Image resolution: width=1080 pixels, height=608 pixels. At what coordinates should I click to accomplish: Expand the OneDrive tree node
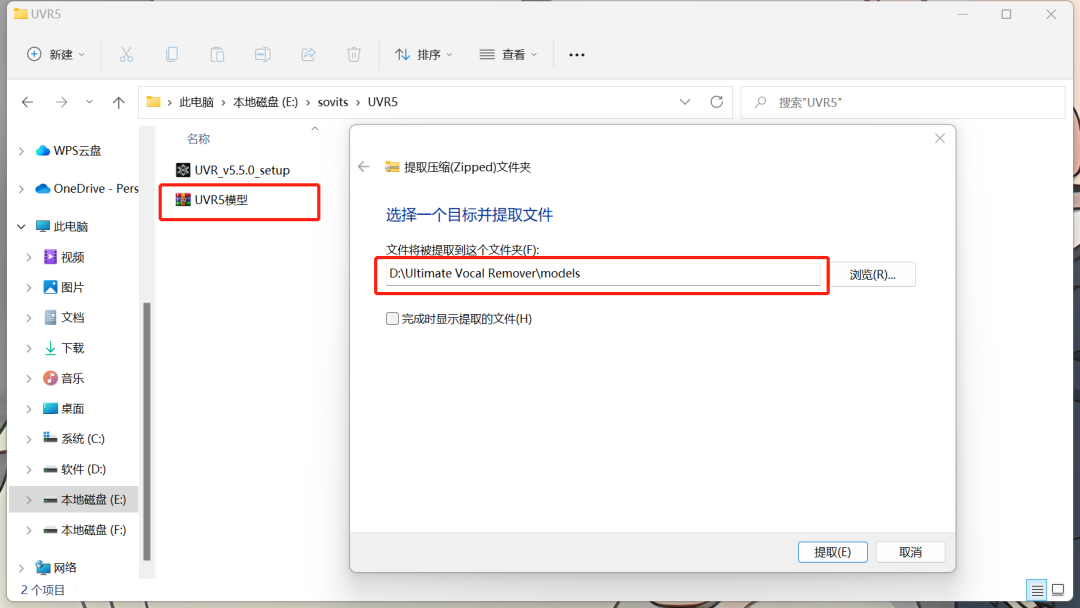coord(21,189)
